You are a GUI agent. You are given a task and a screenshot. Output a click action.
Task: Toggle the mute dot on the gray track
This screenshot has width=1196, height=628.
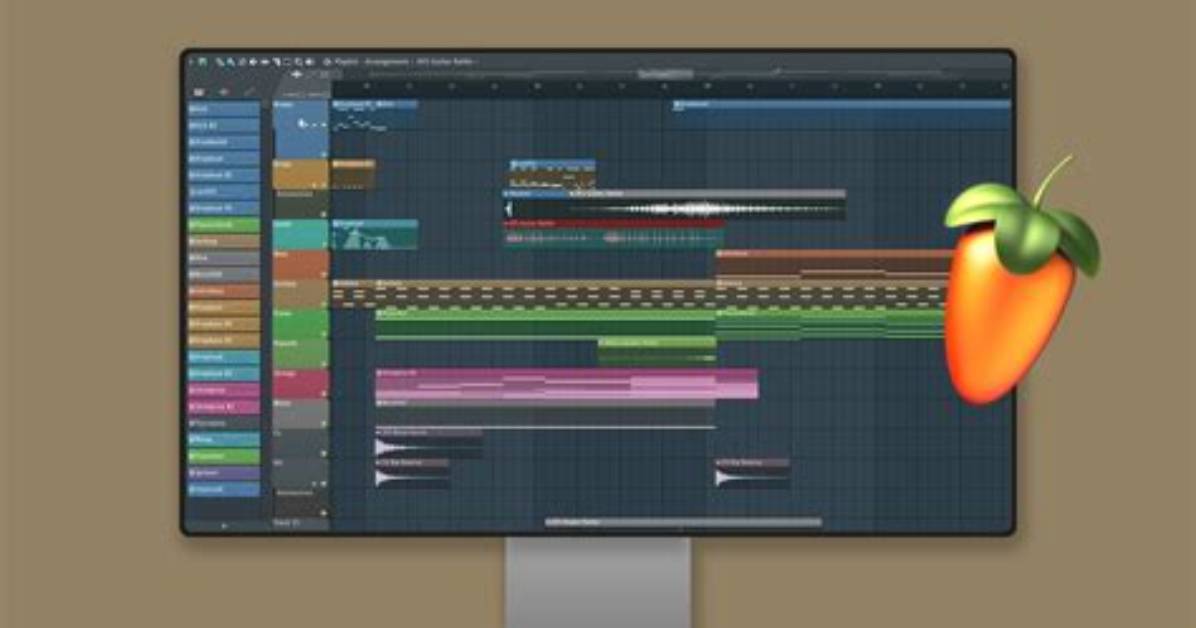pos(323,423)
